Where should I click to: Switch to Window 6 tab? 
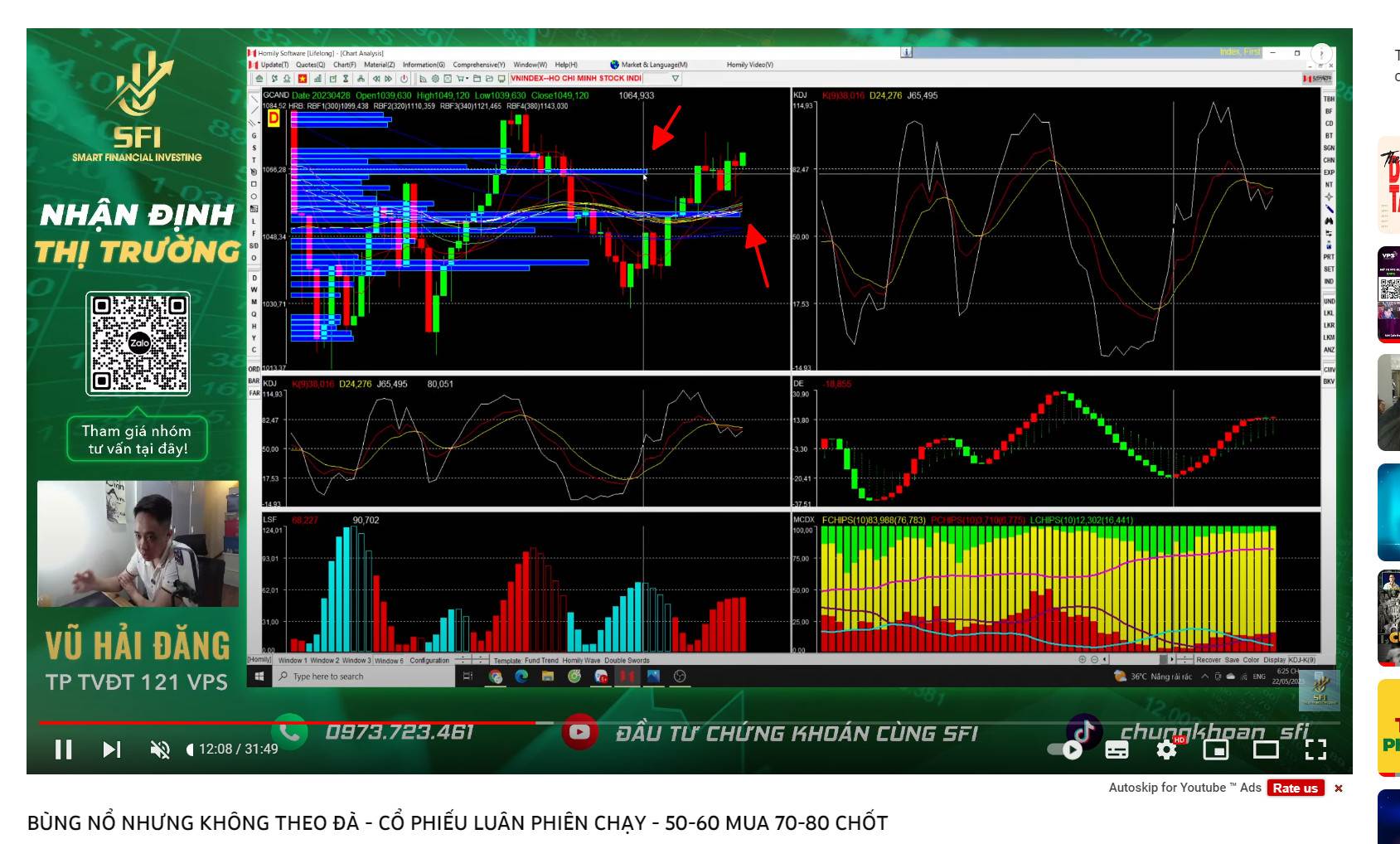pyautogui.click(x=389, y=661)
